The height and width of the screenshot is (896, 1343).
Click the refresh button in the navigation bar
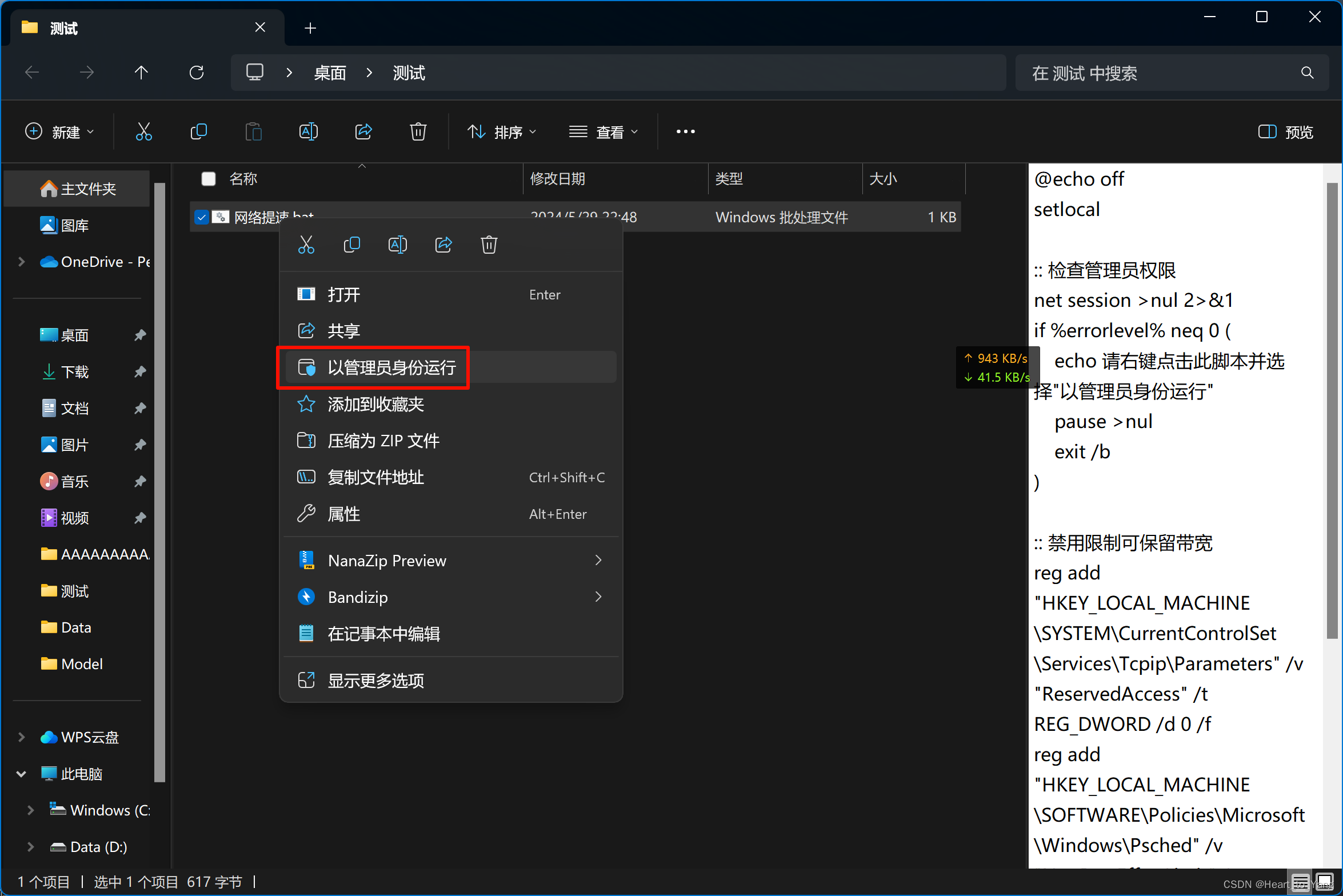tap(197, 73)
